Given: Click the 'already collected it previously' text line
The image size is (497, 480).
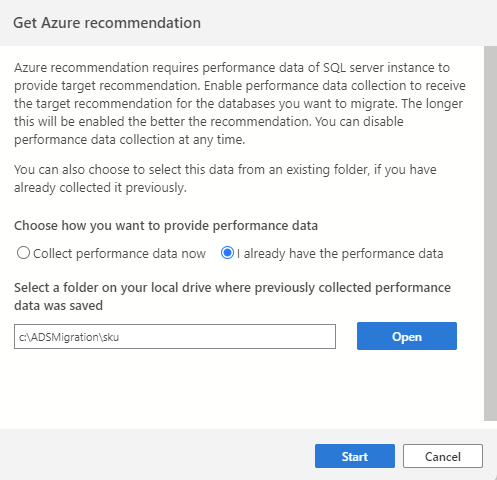Looking at the screenshot, I should [100, 188].
